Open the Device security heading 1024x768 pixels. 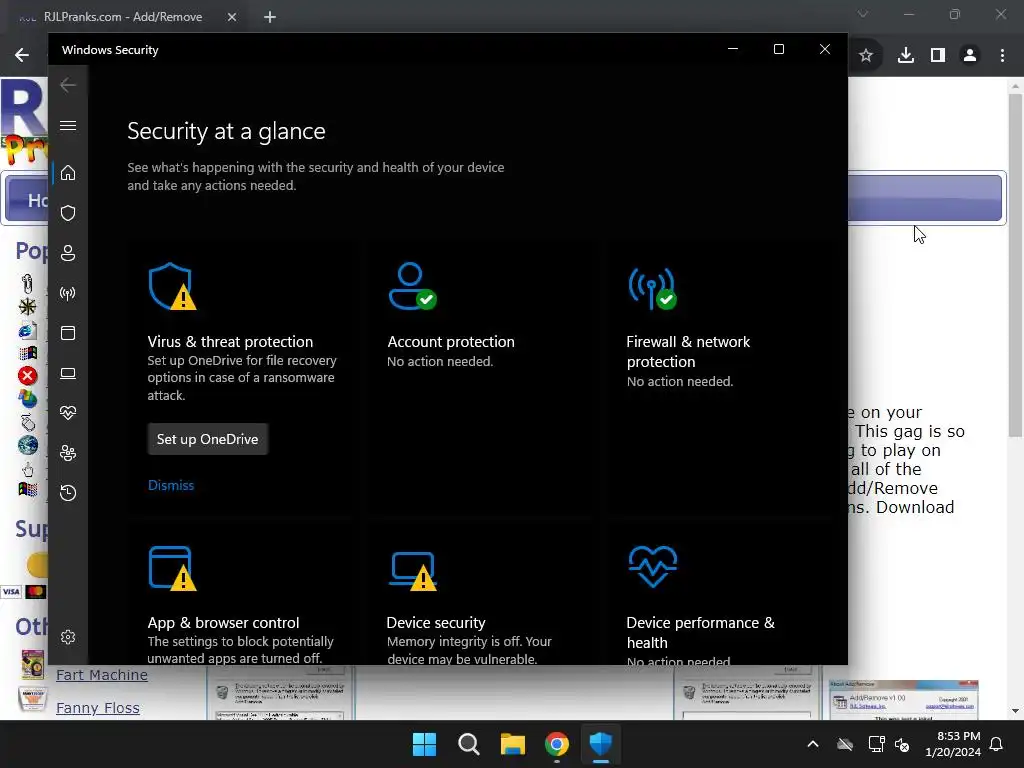[436, 622]
